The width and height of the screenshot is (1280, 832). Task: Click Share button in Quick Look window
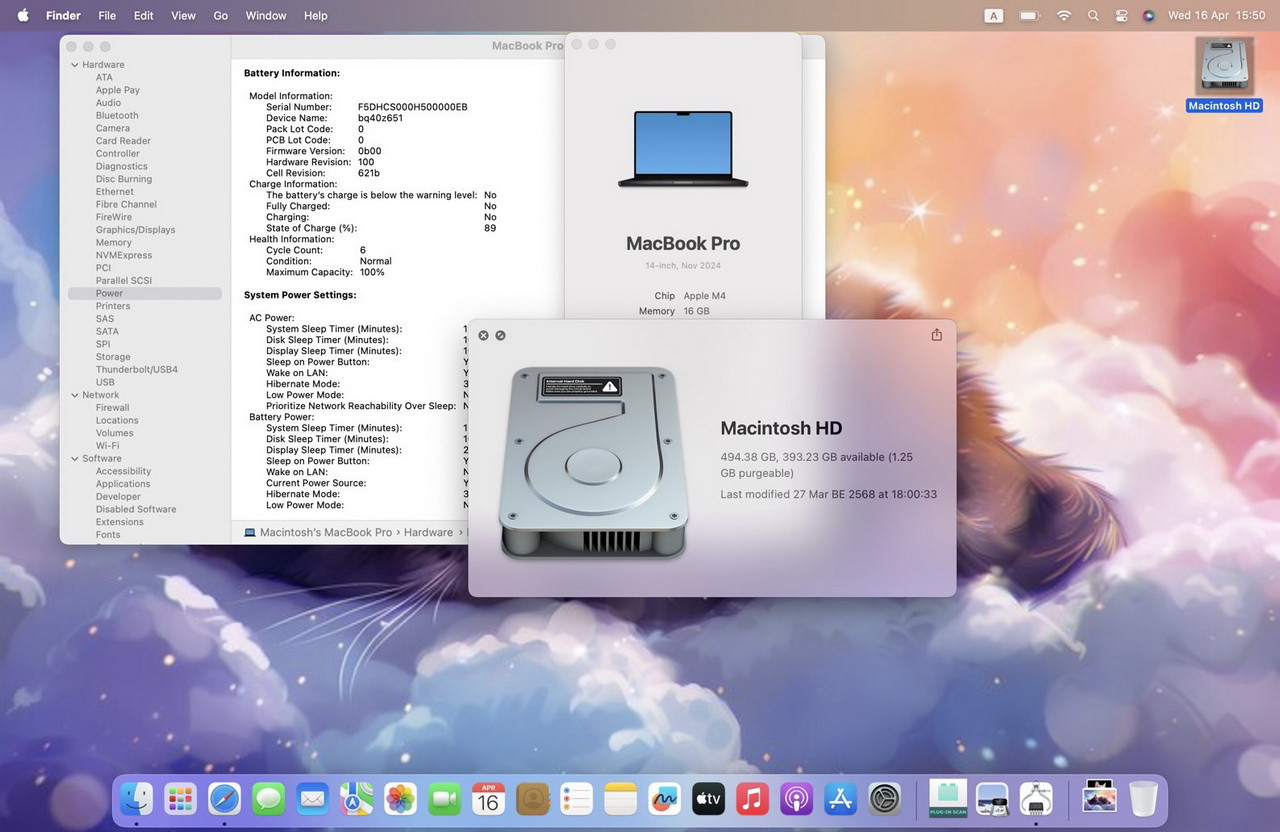click(x=937, y=335)
